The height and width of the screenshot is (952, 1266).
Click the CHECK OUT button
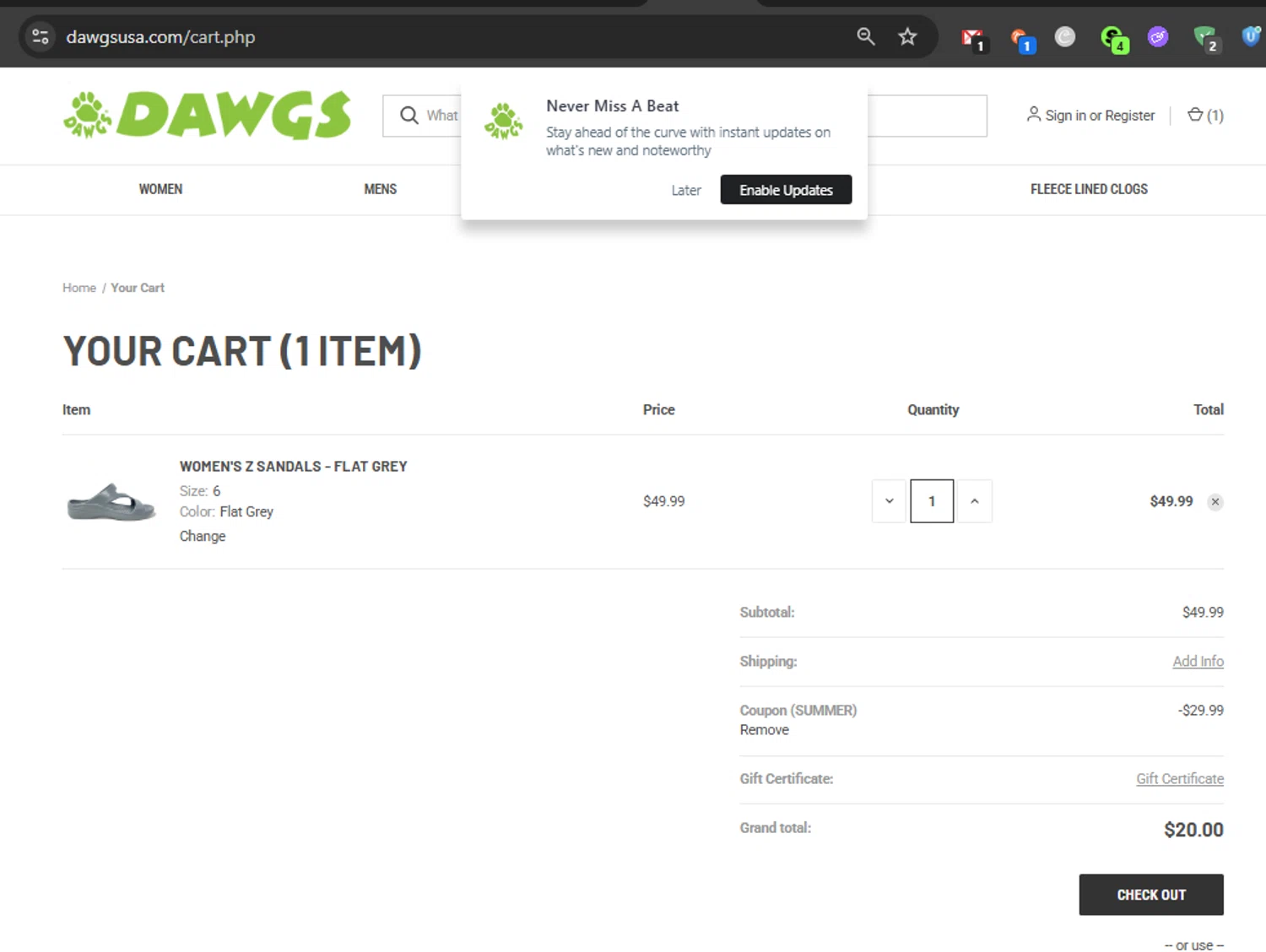1151,895
